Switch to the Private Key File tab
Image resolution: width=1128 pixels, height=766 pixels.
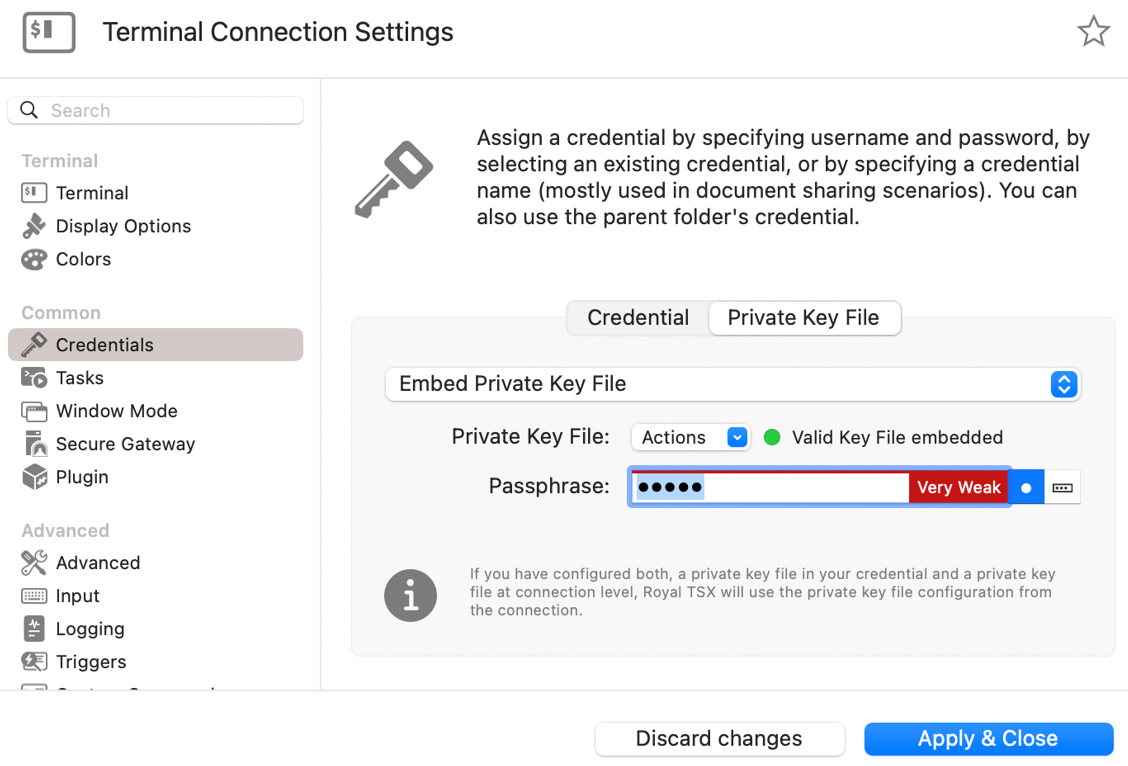tap(804, 318)
